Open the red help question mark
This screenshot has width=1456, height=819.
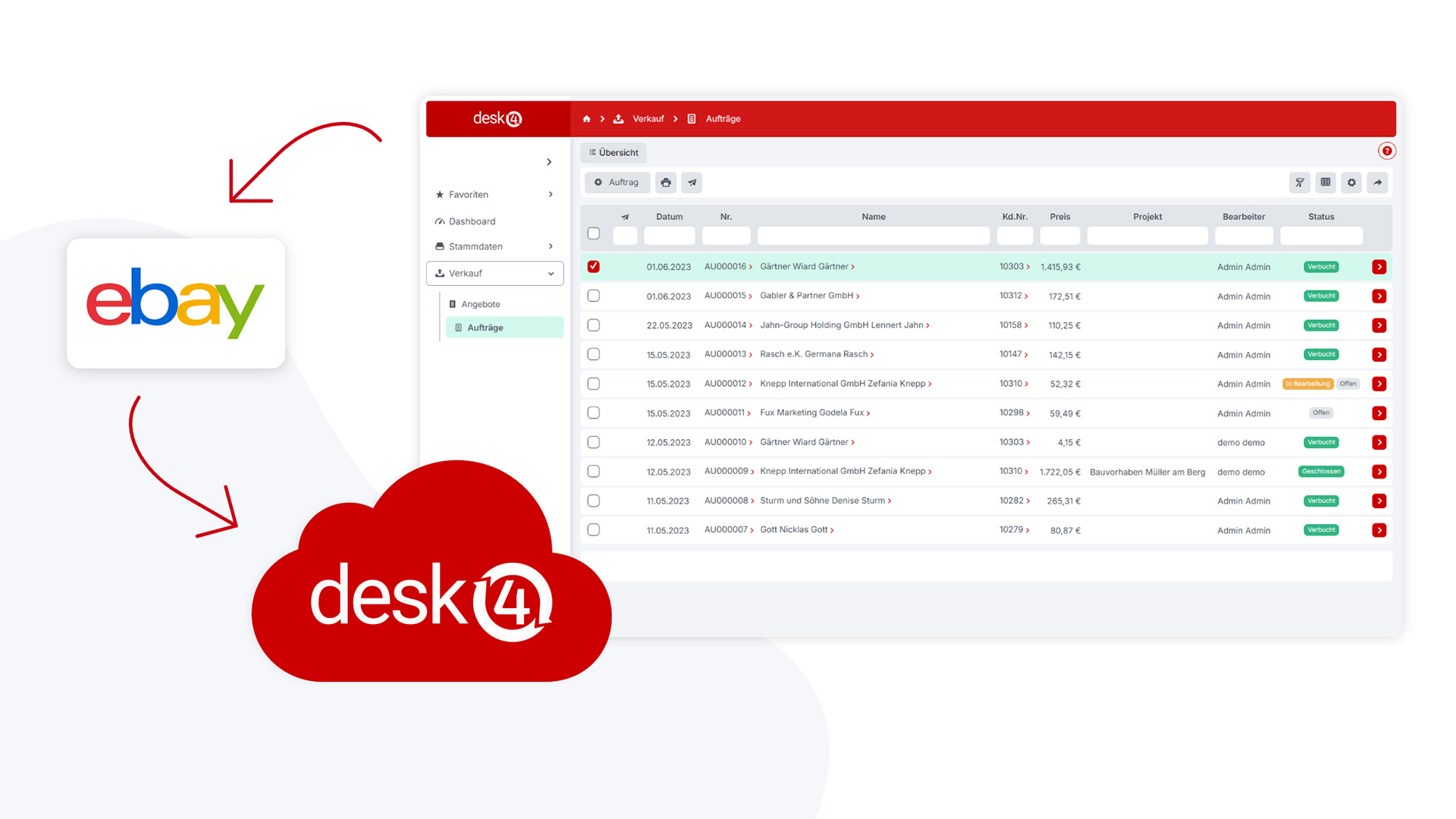1386,151
